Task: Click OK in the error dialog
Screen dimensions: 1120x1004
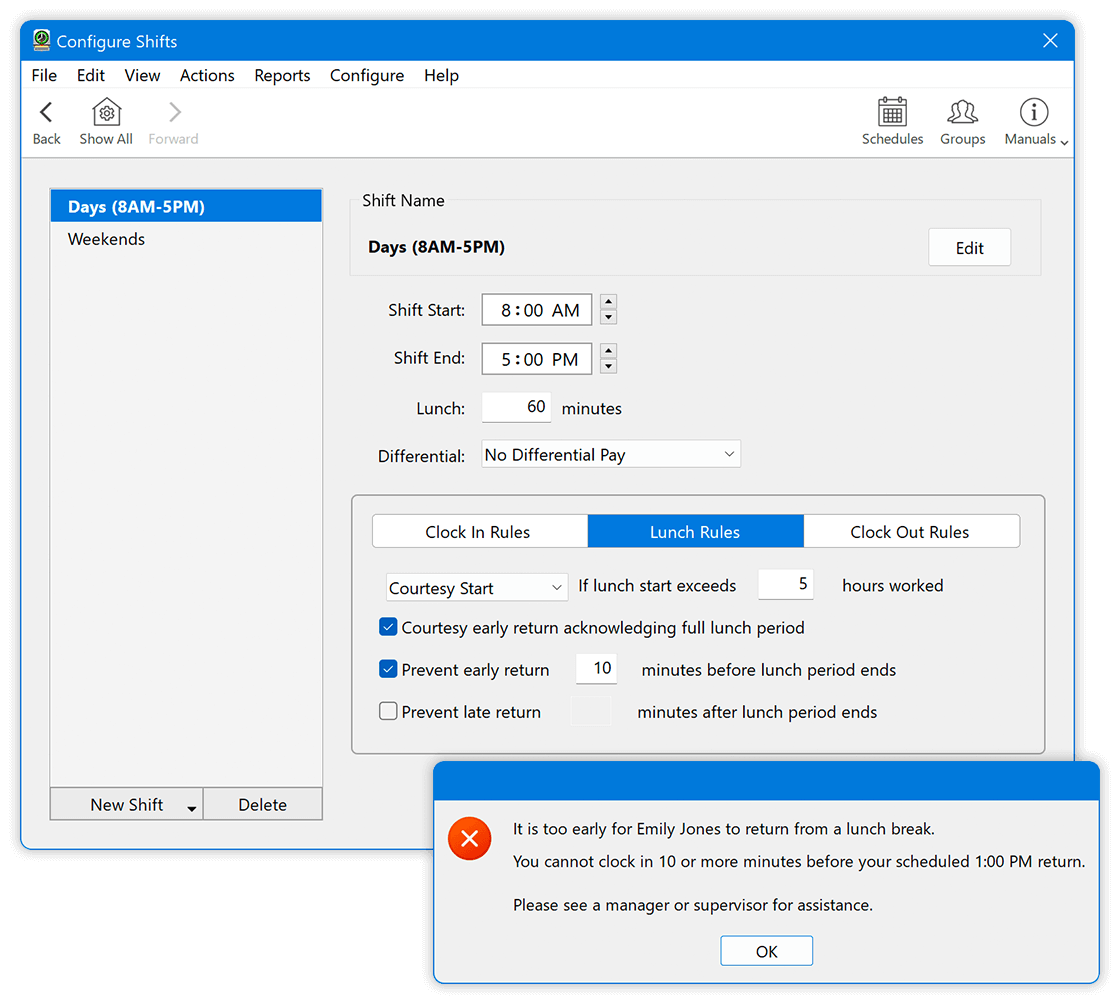Action: (766, 950)
